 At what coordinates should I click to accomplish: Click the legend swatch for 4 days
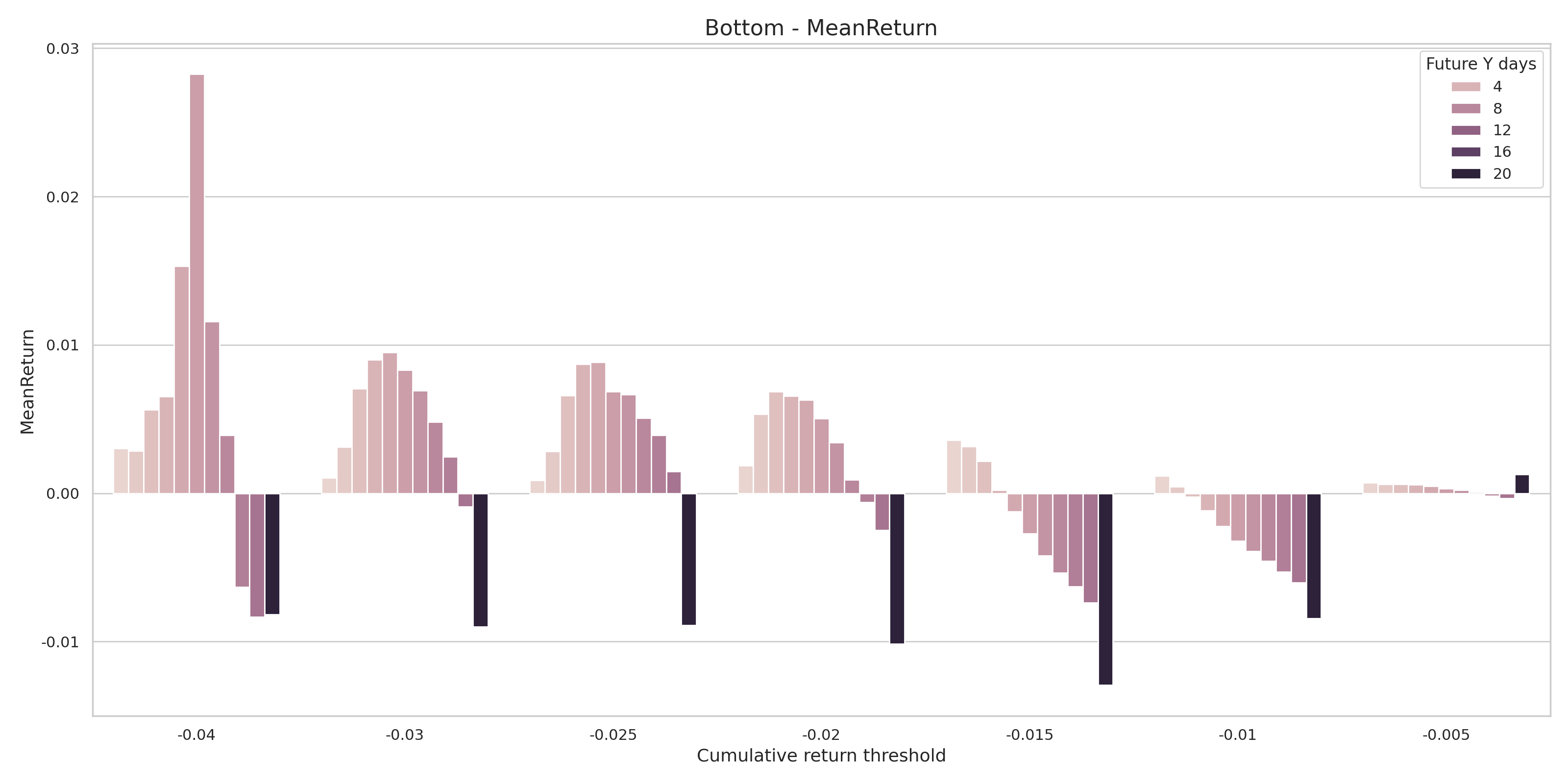(x=1466, y=87)
